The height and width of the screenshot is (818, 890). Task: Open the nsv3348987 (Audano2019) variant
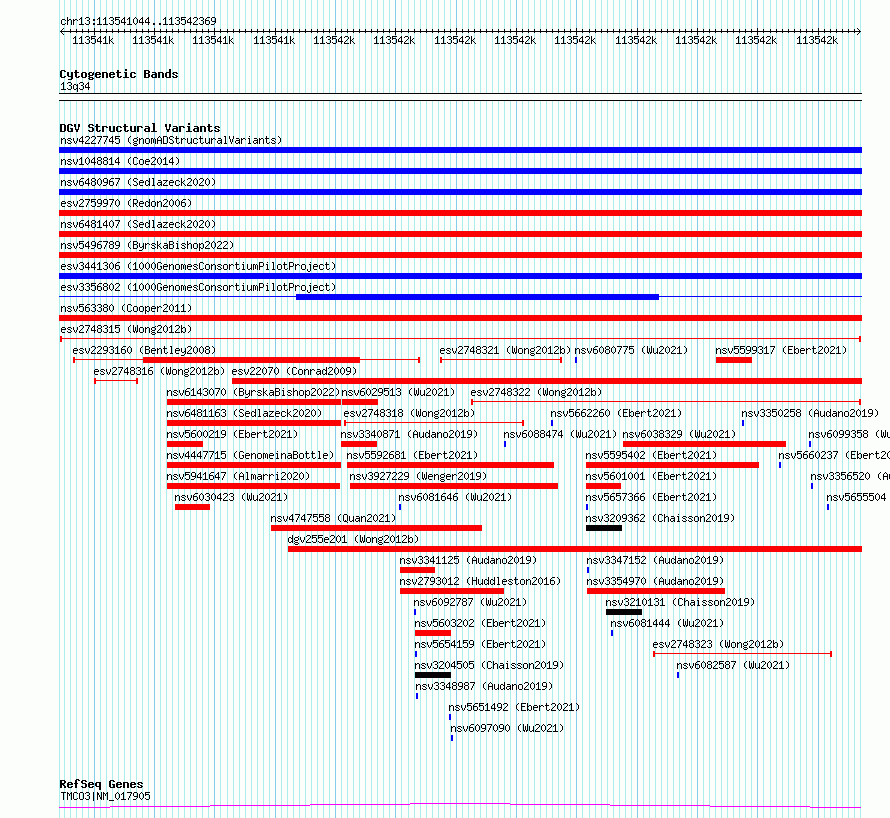tap(484, 686)
